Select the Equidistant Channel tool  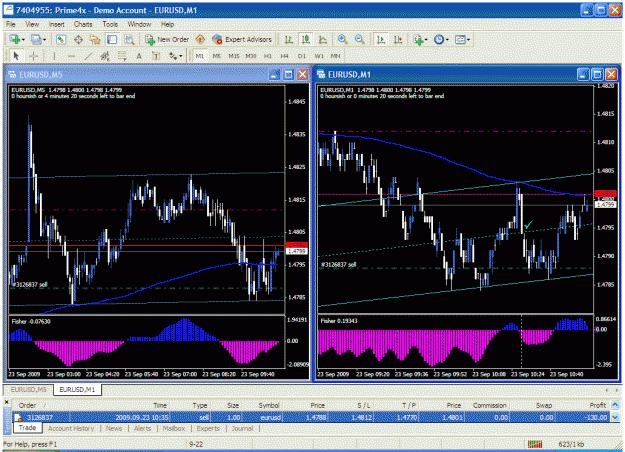tap(105, 56)
